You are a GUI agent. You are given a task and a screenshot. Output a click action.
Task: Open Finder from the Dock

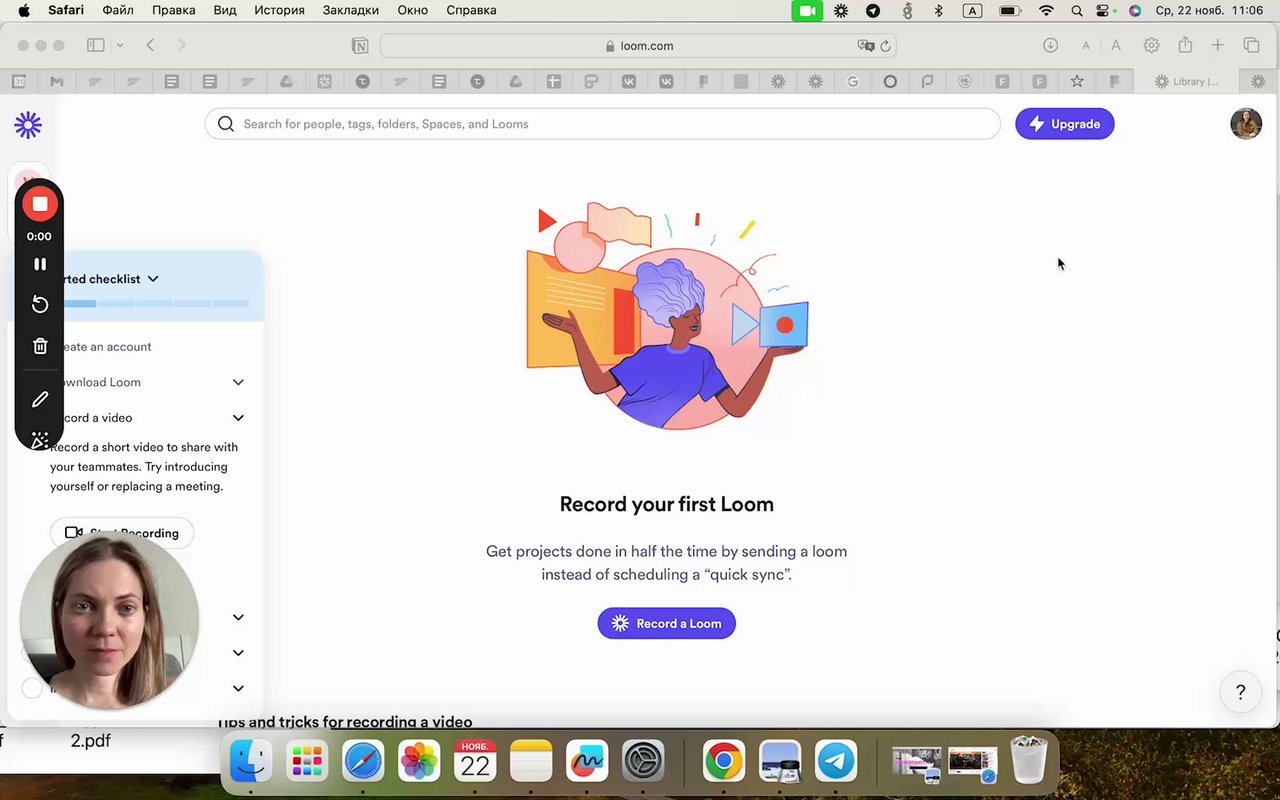pyautogui.click(x=251, y=762)
